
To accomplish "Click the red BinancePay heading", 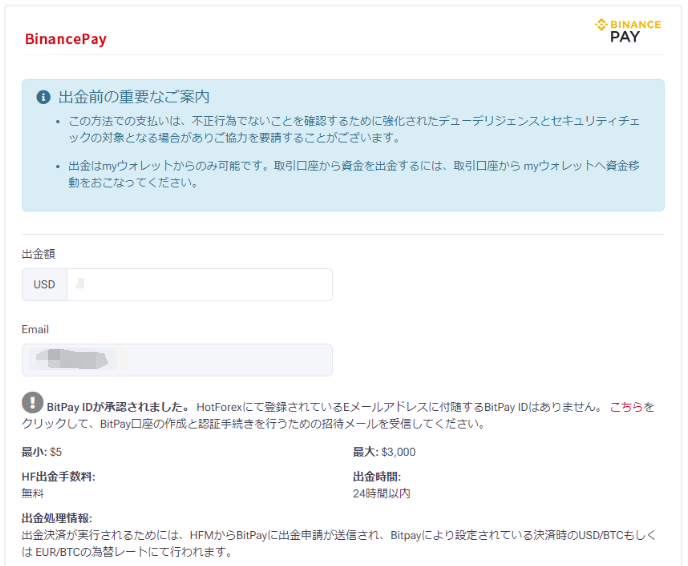I will tap(66, 40).
